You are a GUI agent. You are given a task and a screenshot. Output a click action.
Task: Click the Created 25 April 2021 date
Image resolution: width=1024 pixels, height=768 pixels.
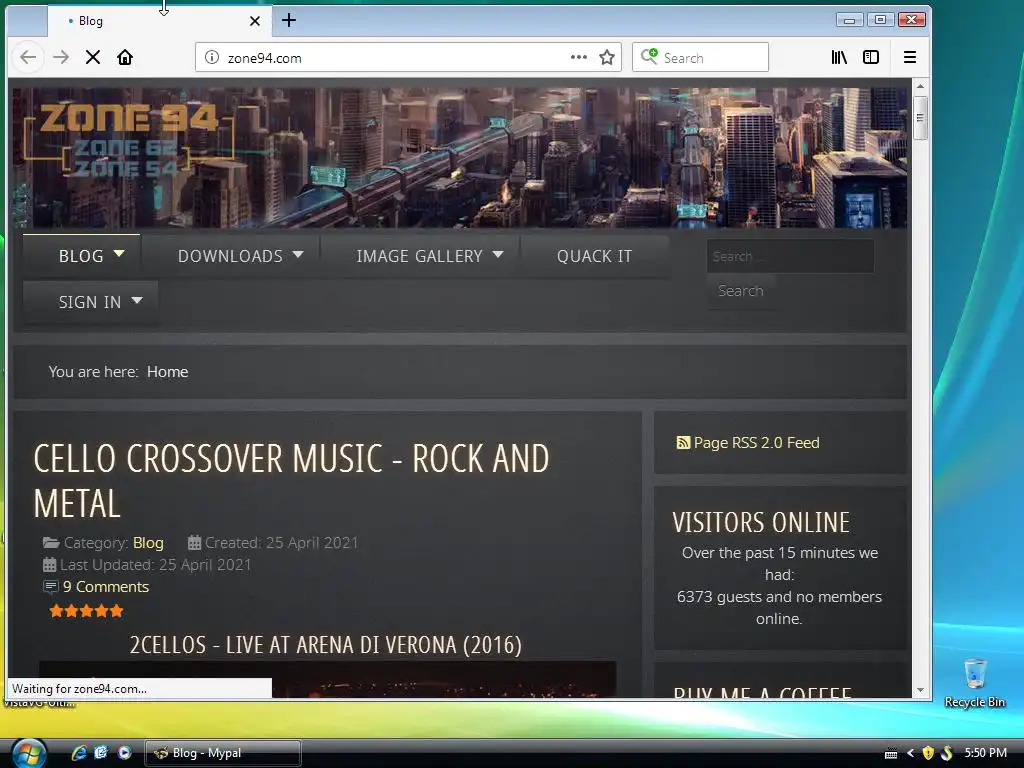coord(281,543)
